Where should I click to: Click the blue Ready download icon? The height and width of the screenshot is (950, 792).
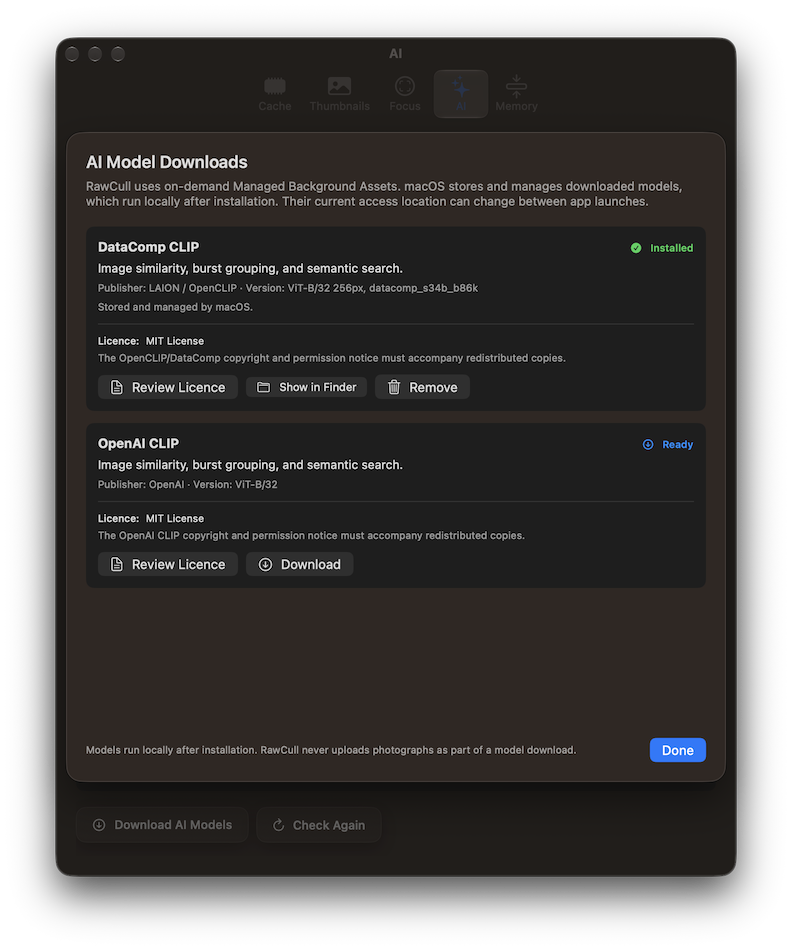[x=648, y=444]
